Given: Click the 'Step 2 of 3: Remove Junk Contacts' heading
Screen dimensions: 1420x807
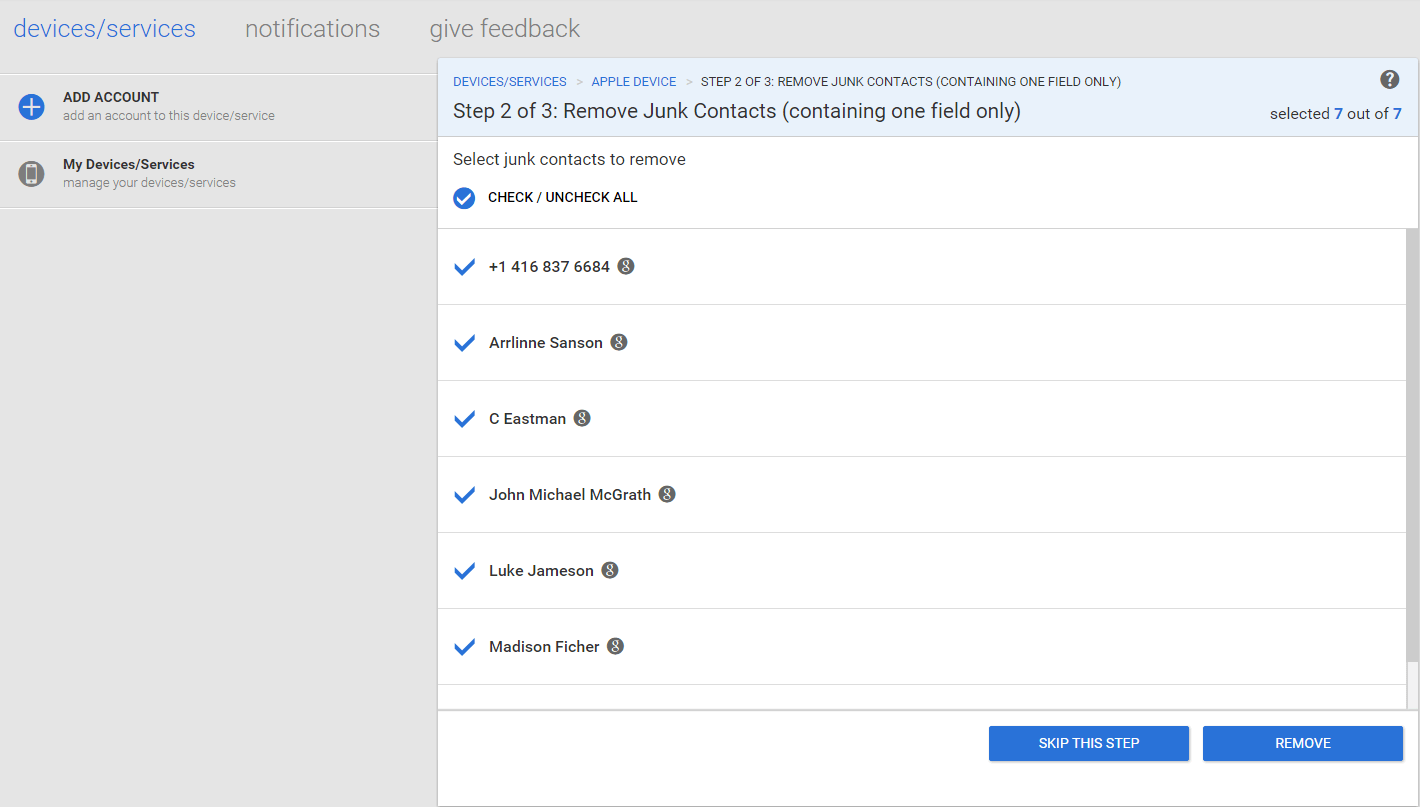Looking at the screenshot, I should click(x=737, y=111).
